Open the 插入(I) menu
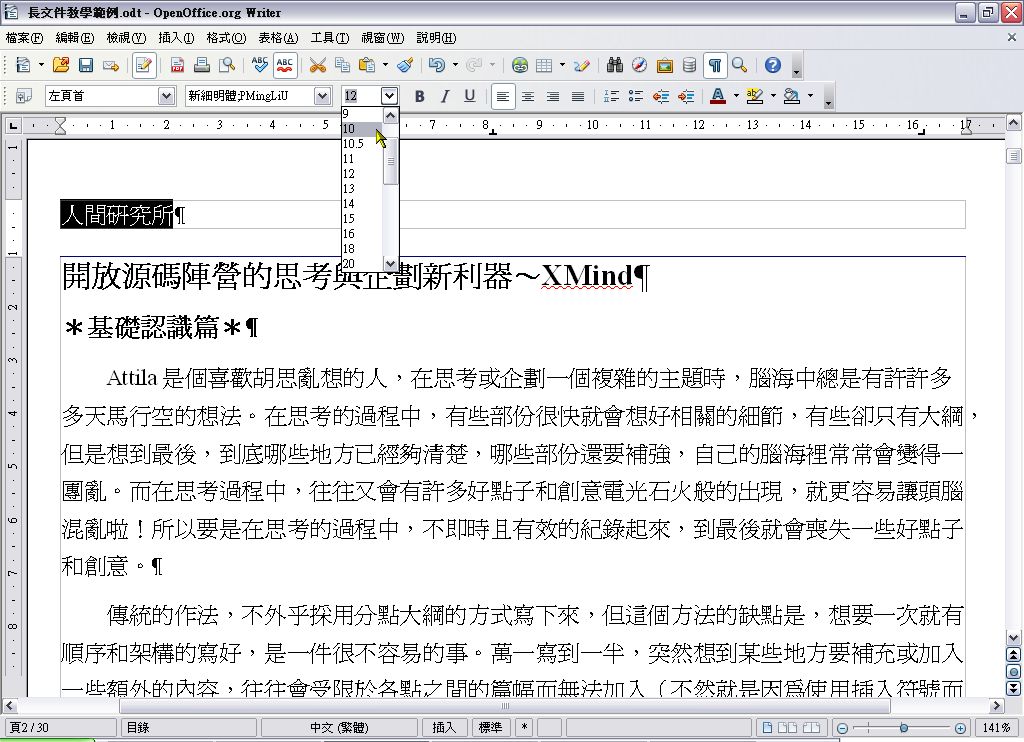 pos(176,38)
